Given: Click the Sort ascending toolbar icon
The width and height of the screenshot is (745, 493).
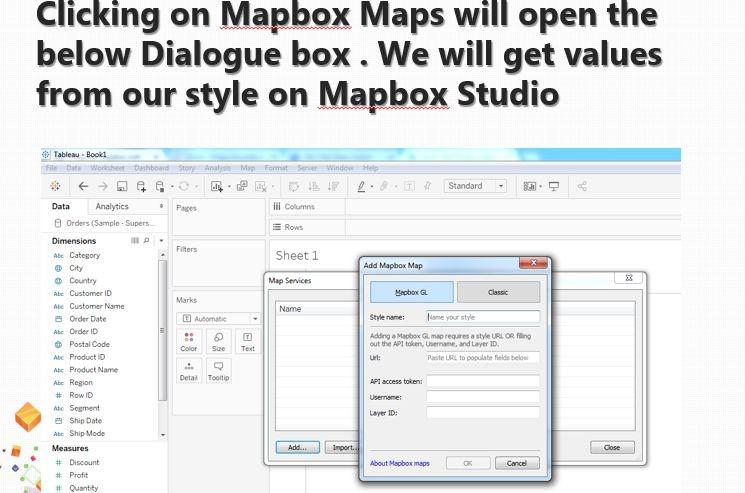Looking at the screenshot, I should (314, 186).
